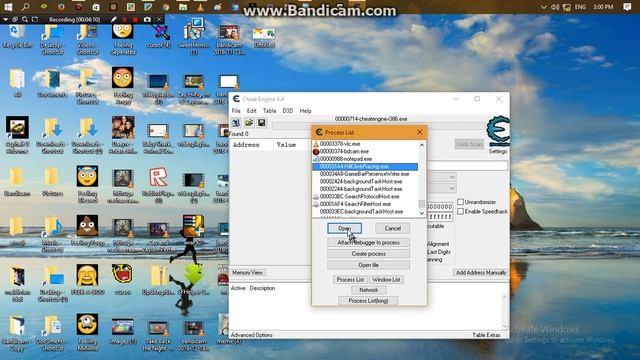Screen dimensions: 640x360
Task: Click the VLC cone icon in taskbar
Action: [200, 7]
